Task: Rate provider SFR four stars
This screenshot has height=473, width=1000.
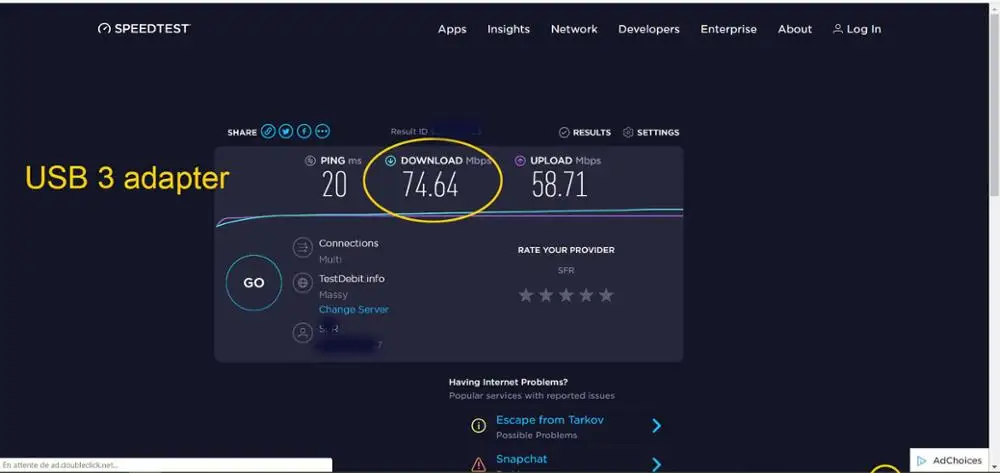Action: click(586, 295)
